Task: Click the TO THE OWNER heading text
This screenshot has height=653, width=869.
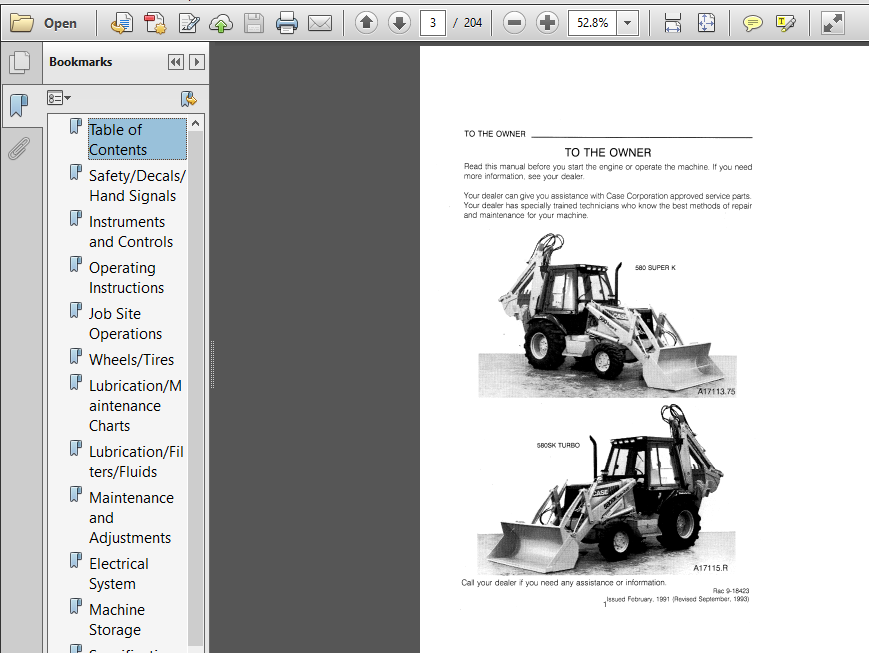Action: tap(608, 152)
